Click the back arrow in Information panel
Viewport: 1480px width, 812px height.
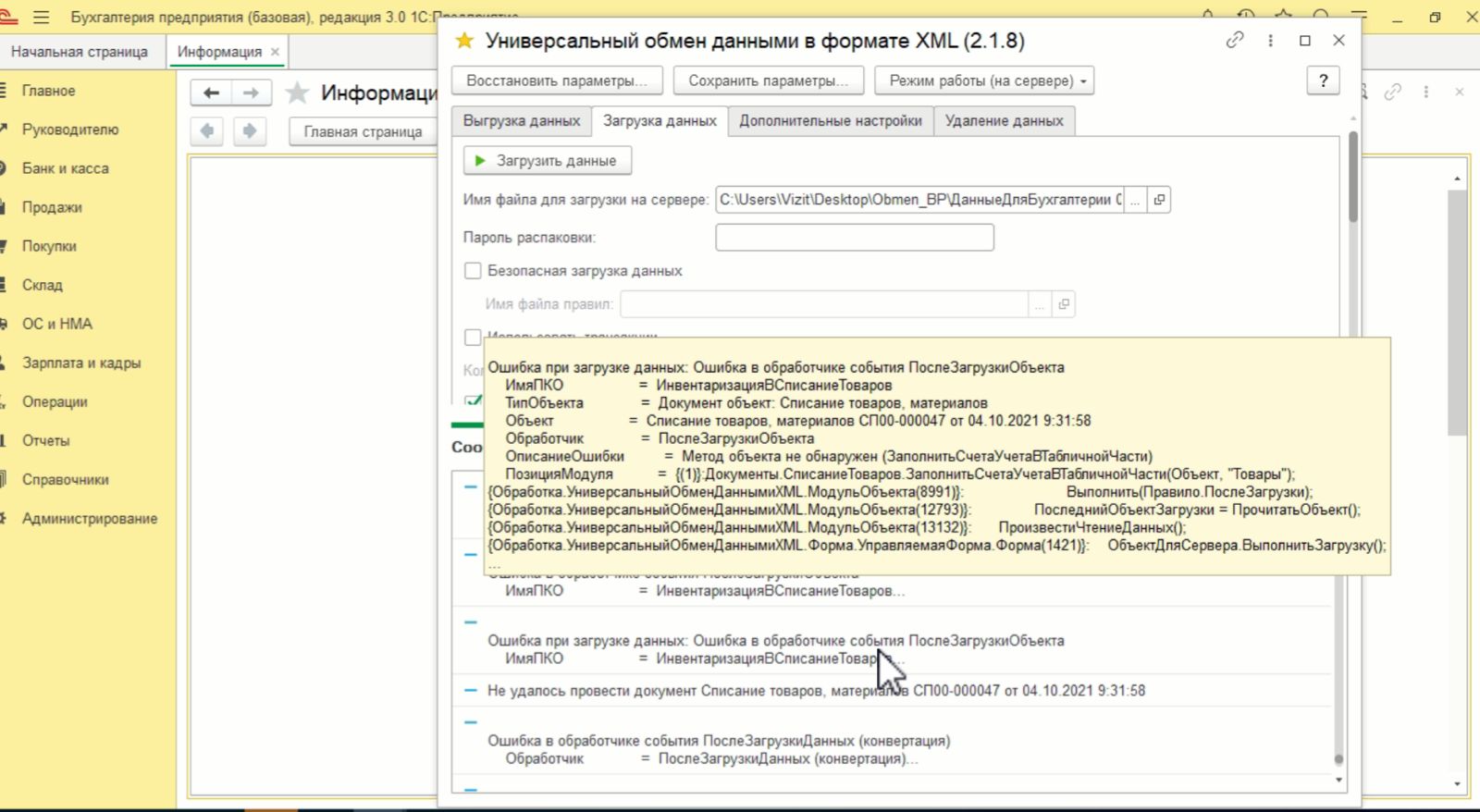pyautogui.click(x=211, y=92)
